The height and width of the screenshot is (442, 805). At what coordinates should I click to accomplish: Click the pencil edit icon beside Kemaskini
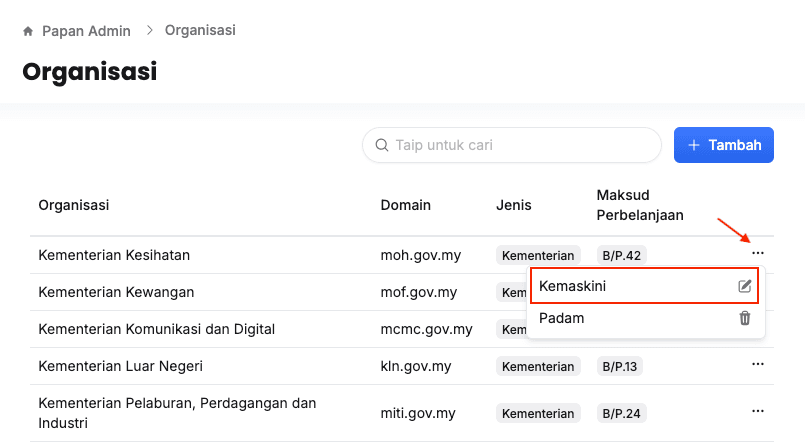point(744,286)
